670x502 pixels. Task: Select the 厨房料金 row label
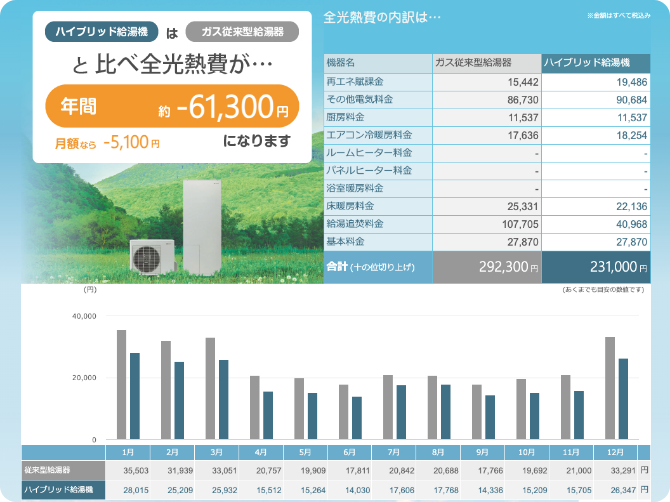pyautogui.click(x=345, y=117)
